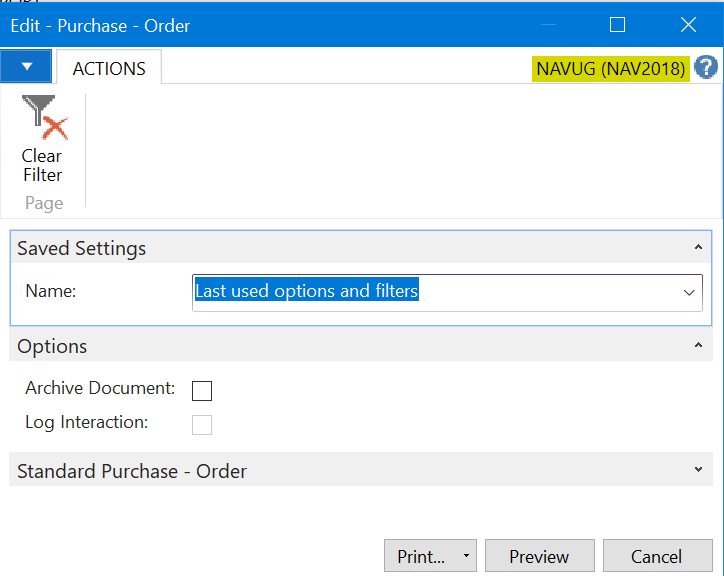The image size is (724, 576).
Task: Collapse the Options section chevron
Action: coord(697,345)
